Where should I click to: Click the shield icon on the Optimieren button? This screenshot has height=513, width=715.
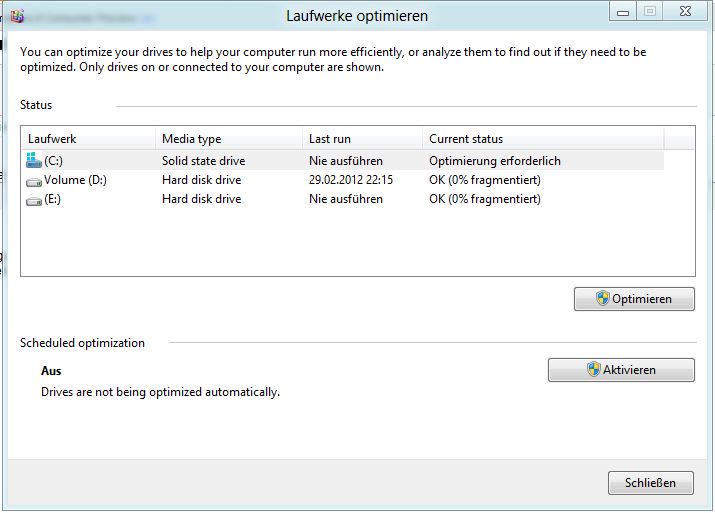pos(603,299)
